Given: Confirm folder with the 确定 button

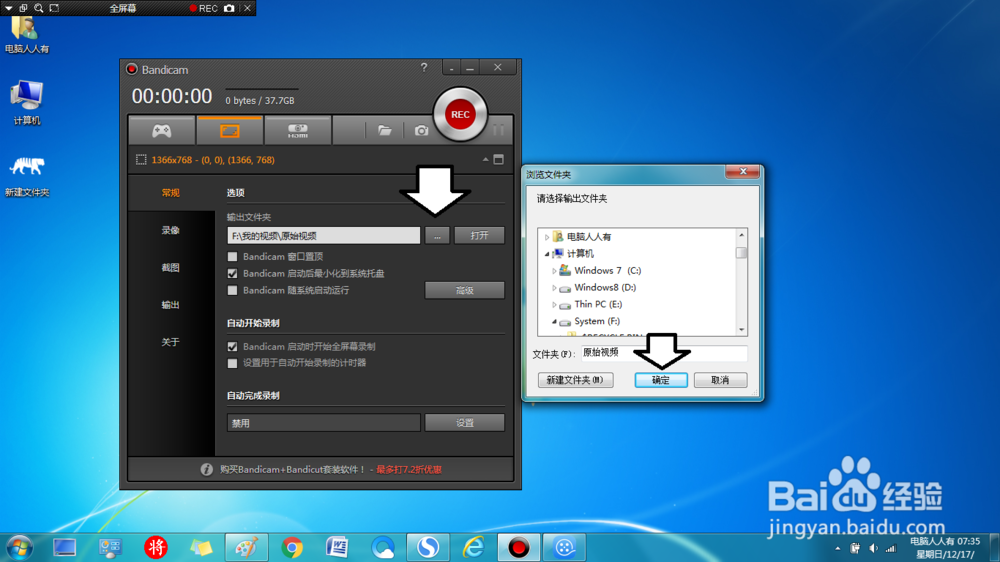Looking at the screenshot, I should coord(661,380).
